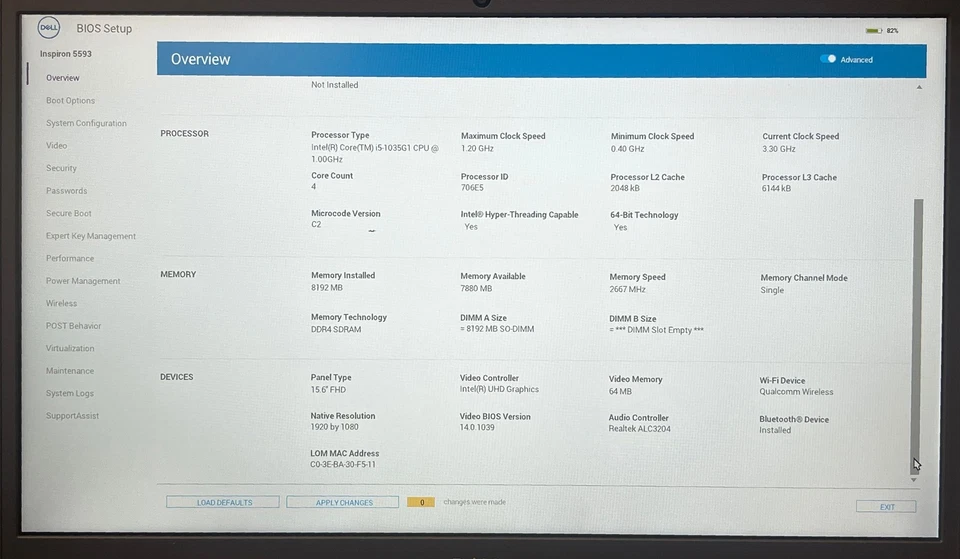
Task: Click Maximum Clock Speed '1.20 GHz'
Action: pyautogui.click(x=477, y=149)
